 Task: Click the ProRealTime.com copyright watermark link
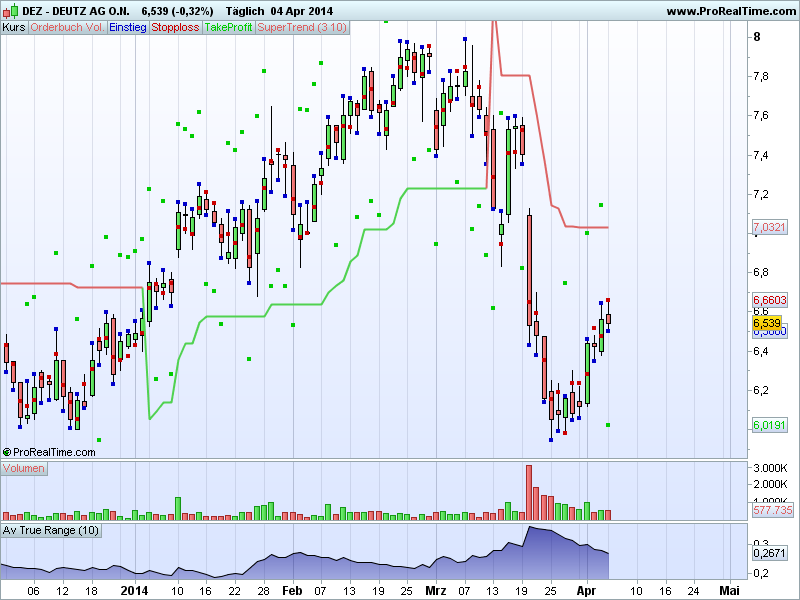[49, 452]
